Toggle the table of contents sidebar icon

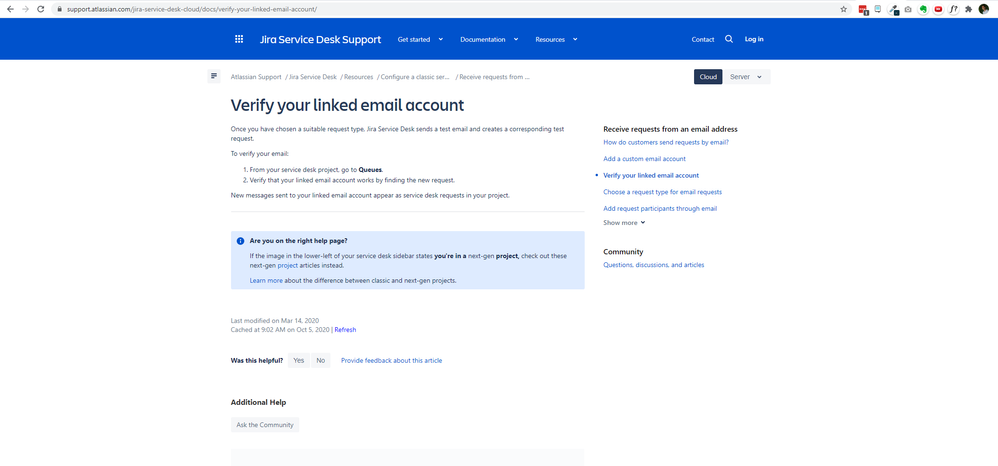point(214,76)
